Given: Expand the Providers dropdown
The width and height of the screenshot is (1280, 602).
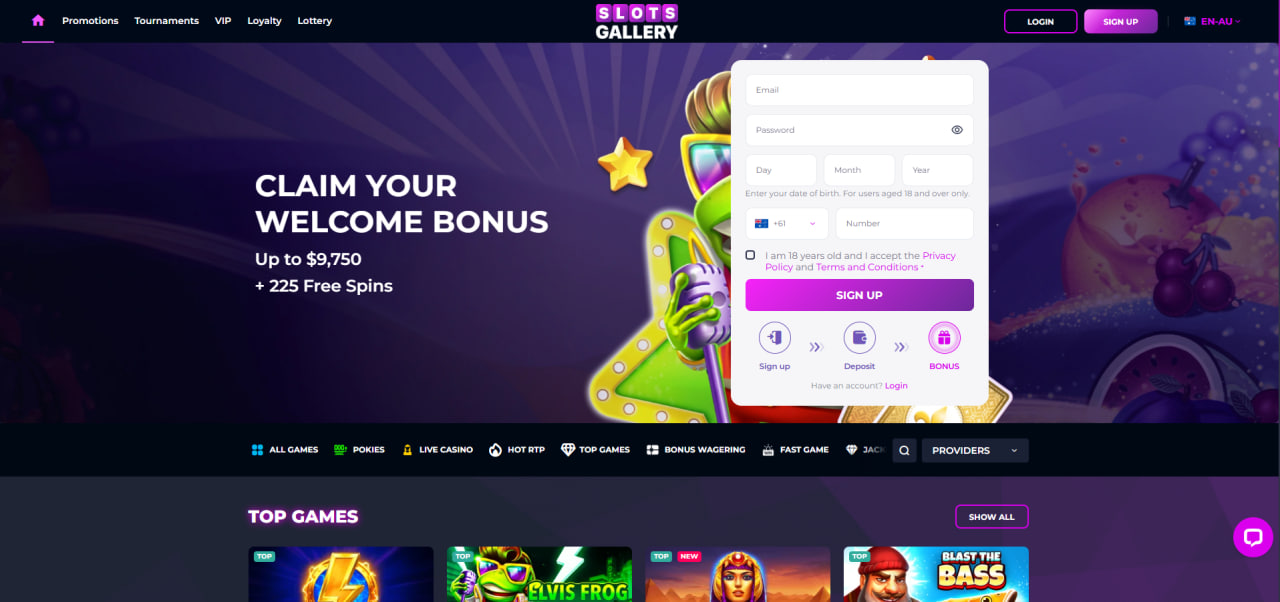Looking at the screenshot, I should coord(975,451).
